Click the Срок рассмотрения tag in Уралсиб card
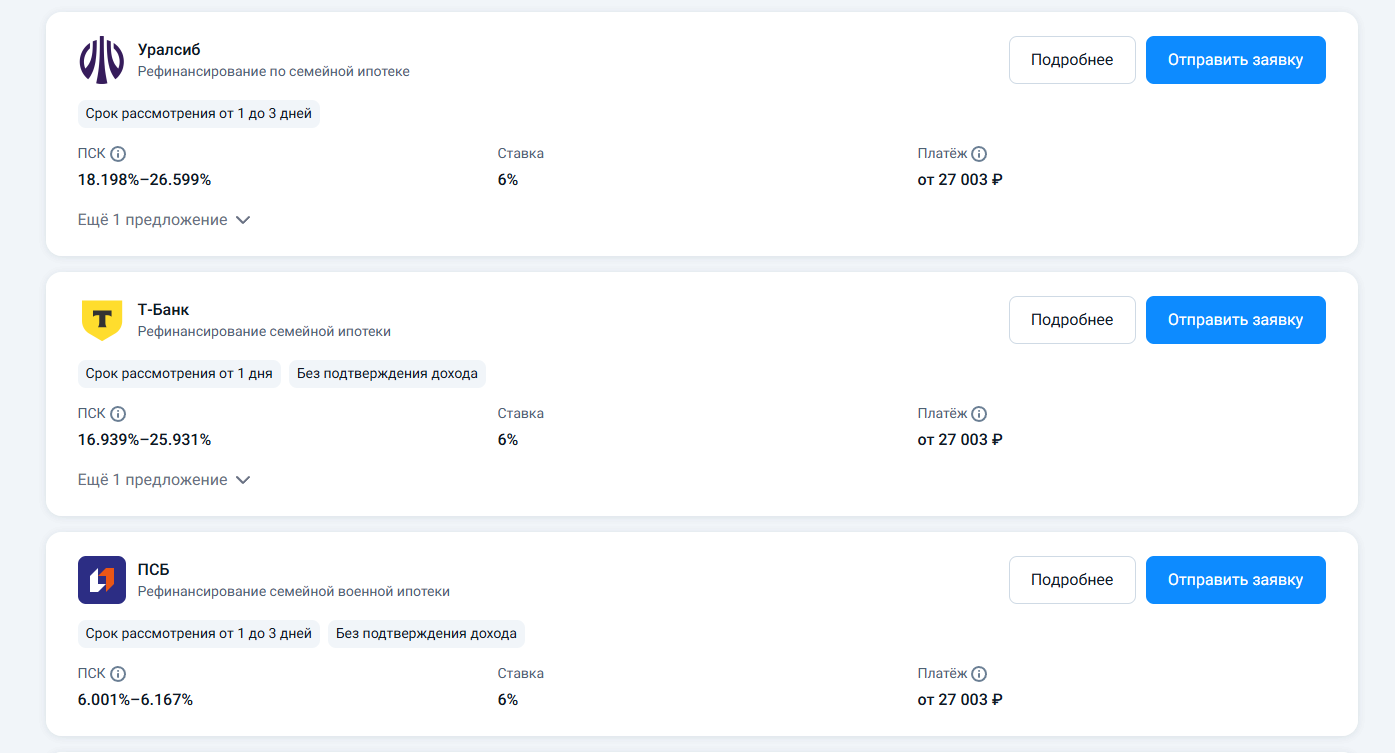The width and height of the screenshot is (1395, 753). [199, 114]
